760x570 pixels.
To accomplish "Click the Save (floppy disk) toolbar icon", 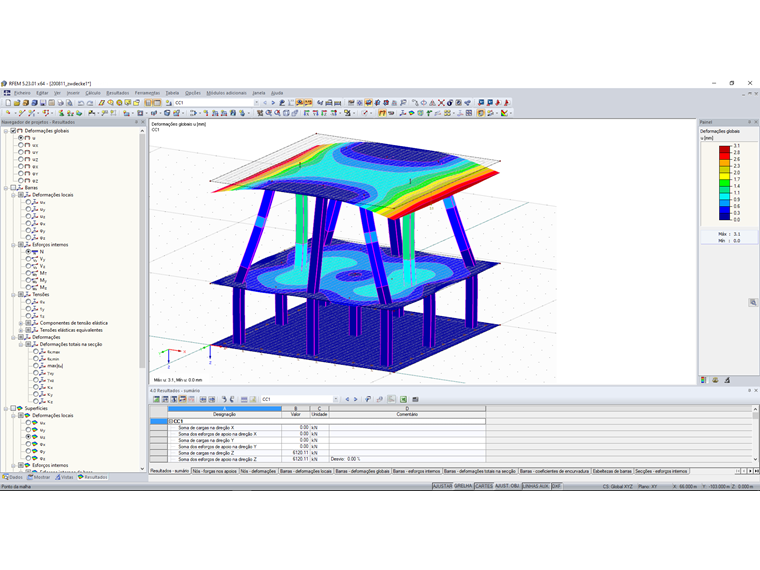I will point(43,103).
